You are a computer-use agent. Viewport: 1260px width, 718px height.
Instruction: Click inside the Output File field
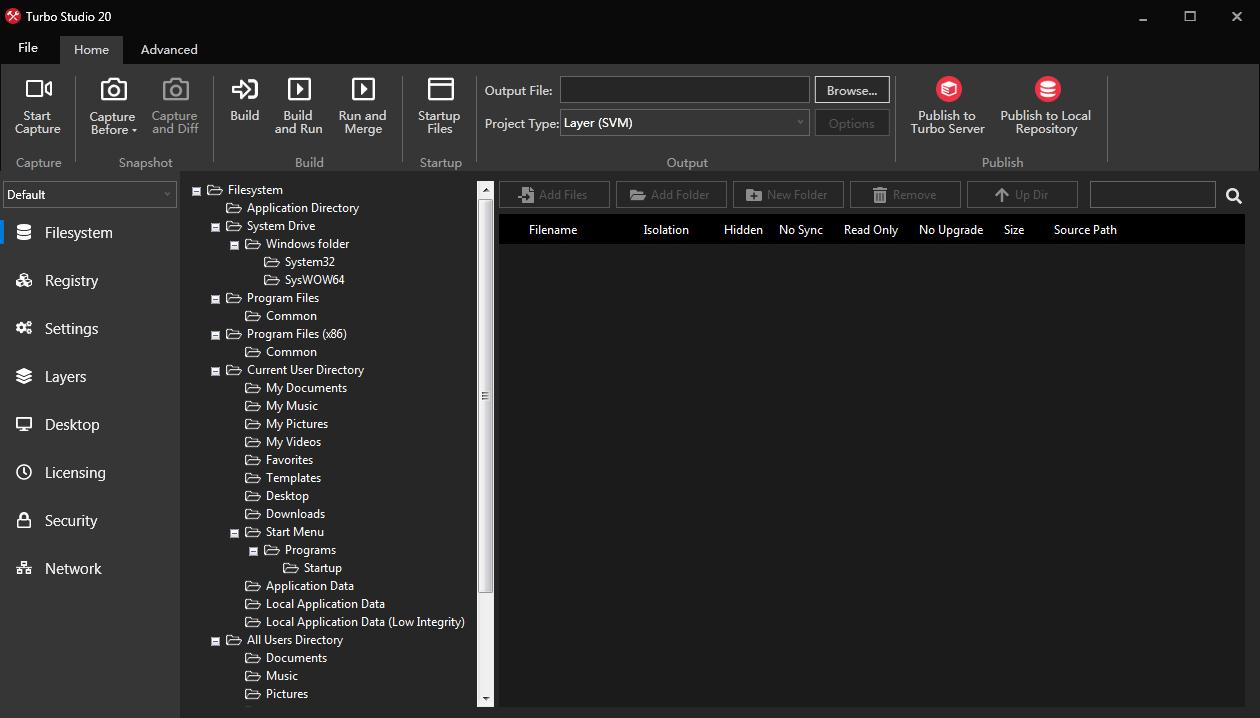[x=685, y=90]
